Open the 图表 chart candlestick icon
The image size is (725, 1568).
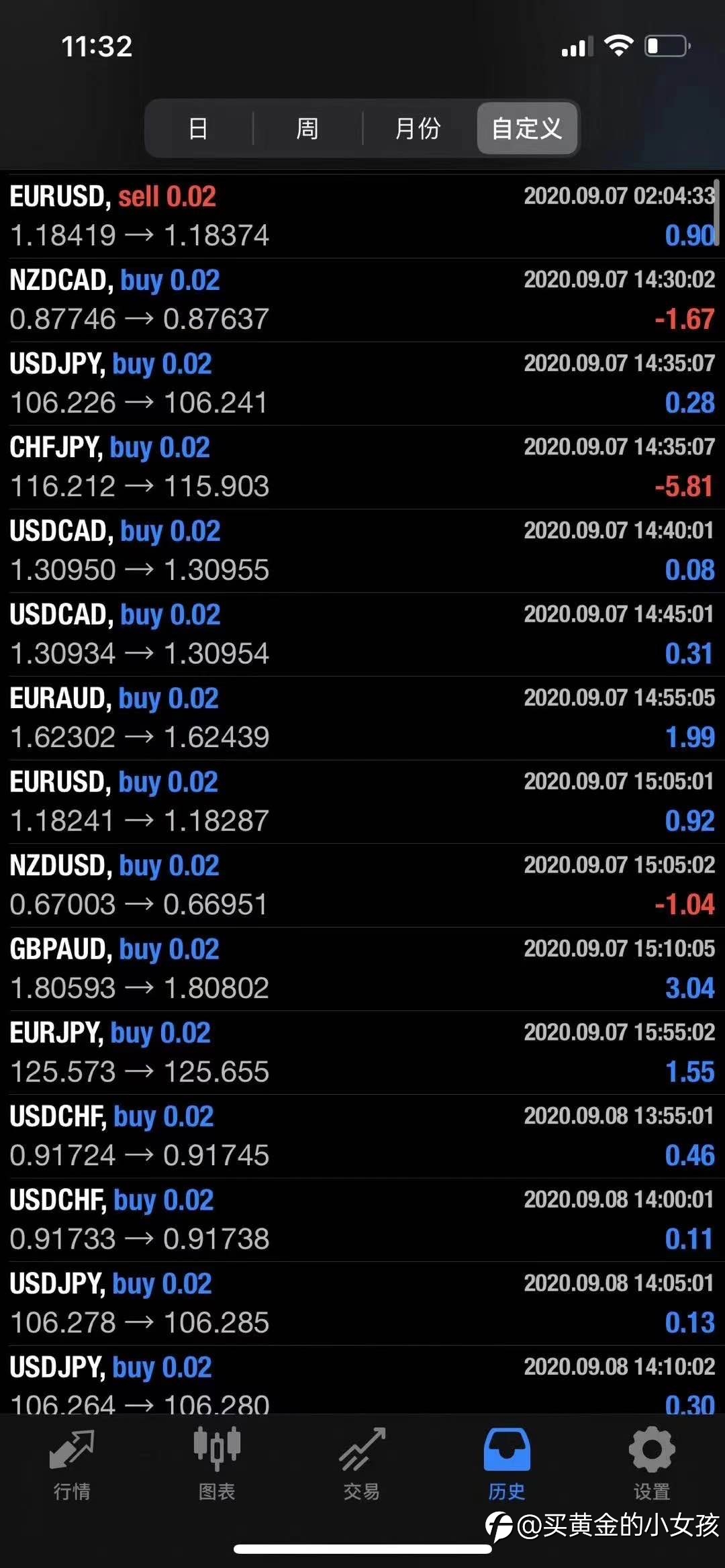click(217, 1449)
